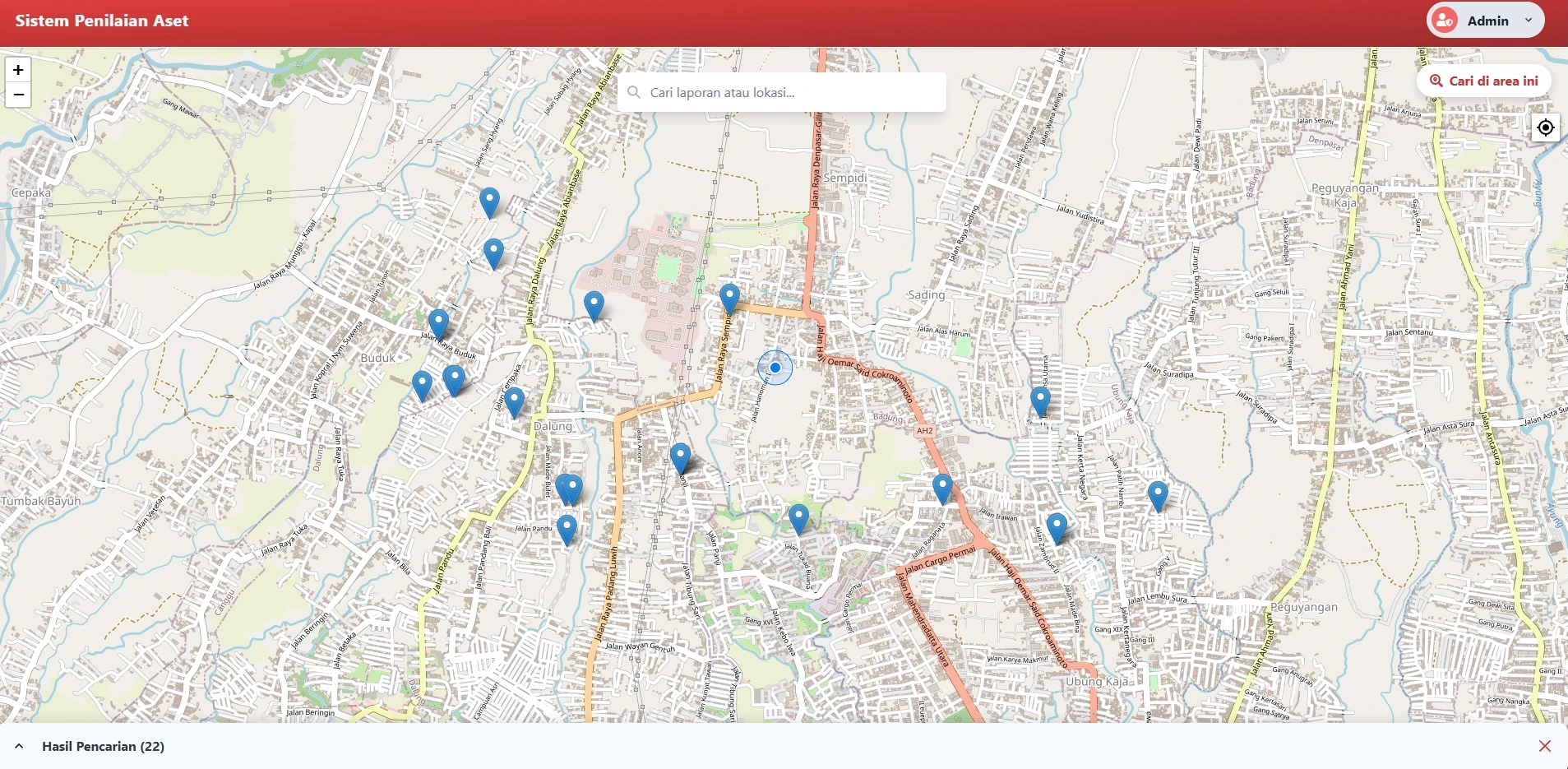Open the Sistem Penilaian Aset title link

pos(102,21)
